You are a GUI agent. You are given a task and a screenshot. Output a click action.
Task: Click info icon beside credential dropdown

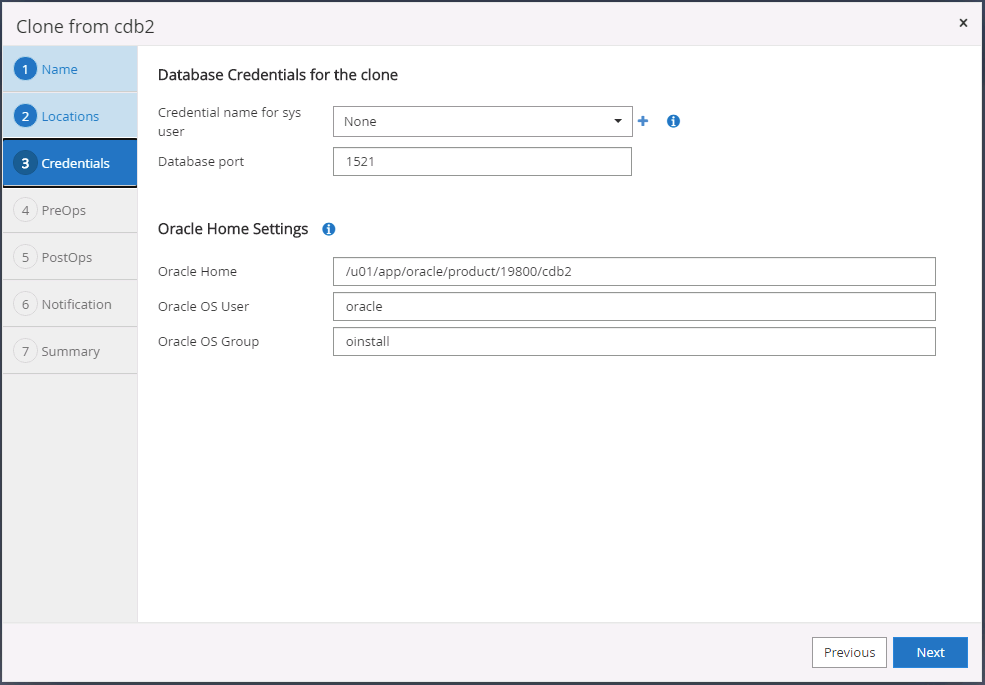[x=673, y=121]
